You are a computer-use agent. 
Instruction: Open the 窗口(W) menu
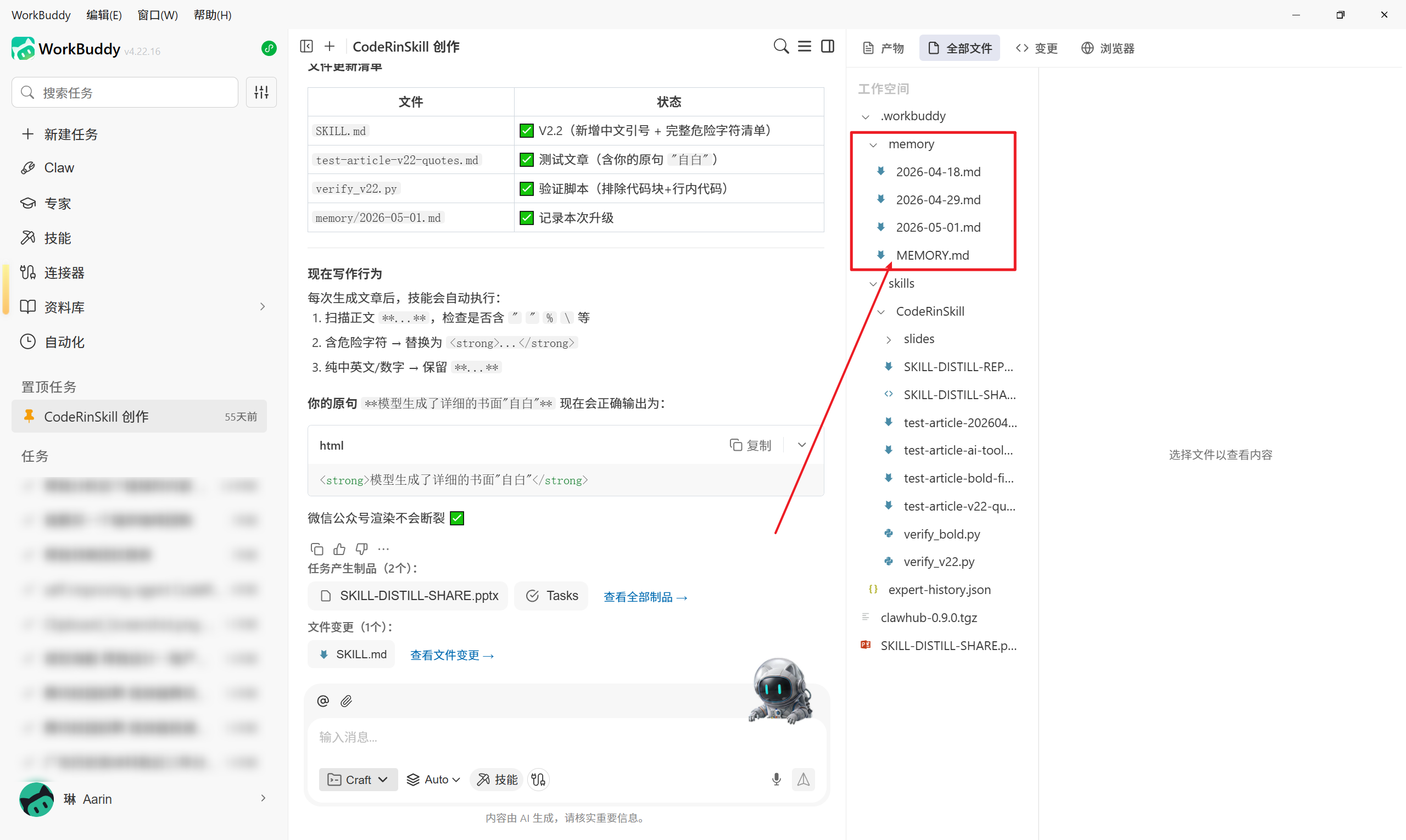click(158, 15)
